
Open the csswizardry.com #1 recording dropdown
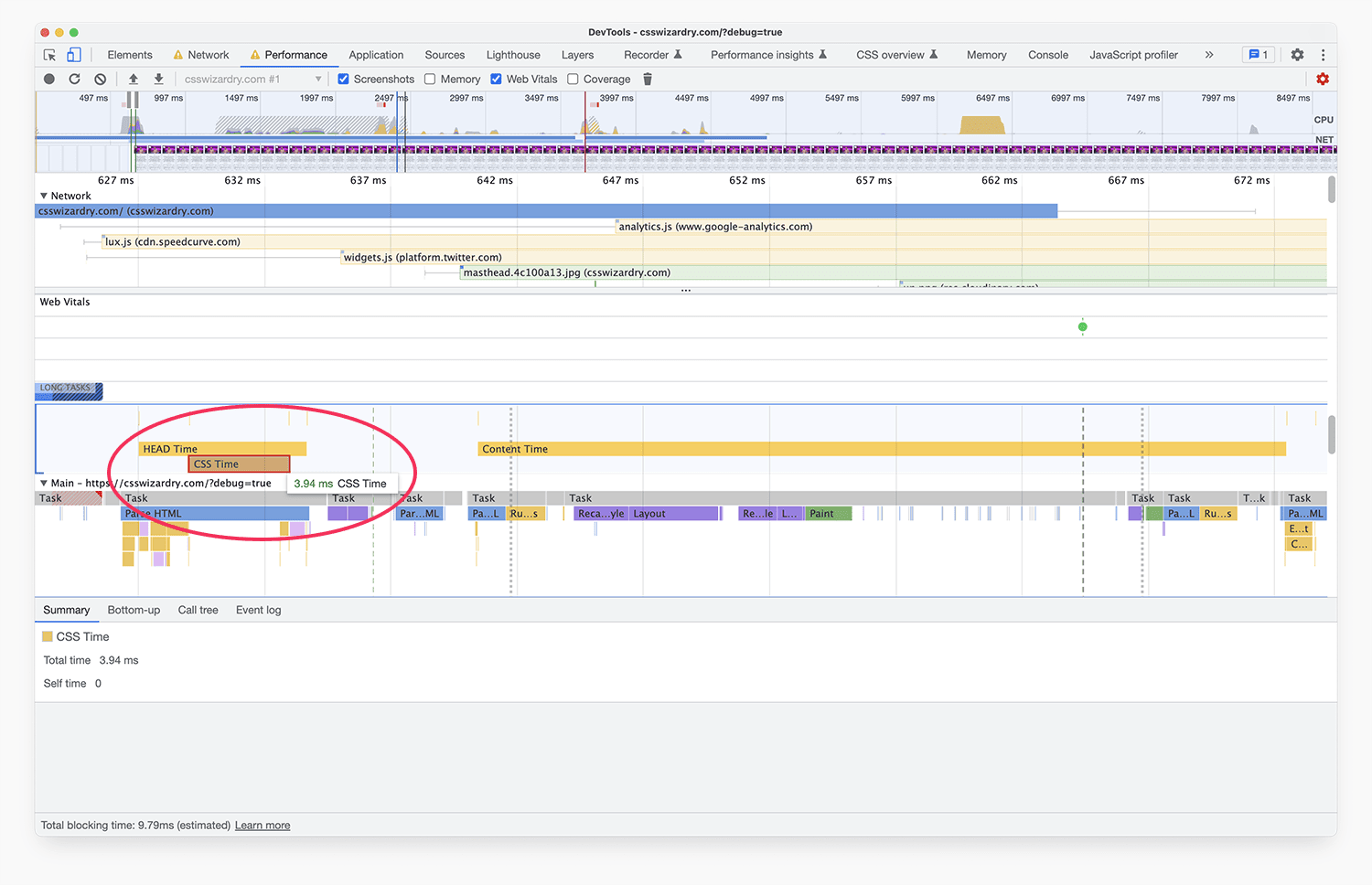pyautogui.click(x=253, y=80)
